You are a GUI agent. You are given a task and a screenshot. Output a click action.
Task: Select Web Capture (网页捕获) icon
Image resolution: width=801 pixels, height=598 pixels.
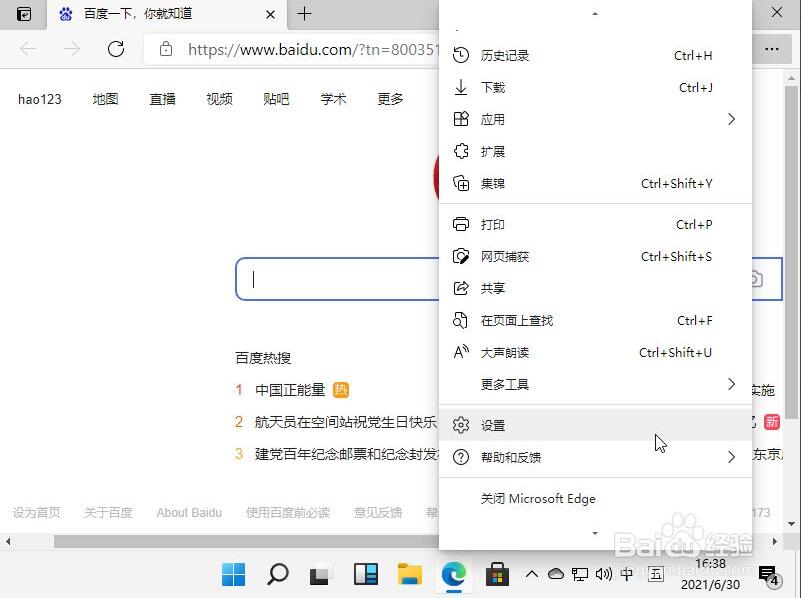(461, 256)
